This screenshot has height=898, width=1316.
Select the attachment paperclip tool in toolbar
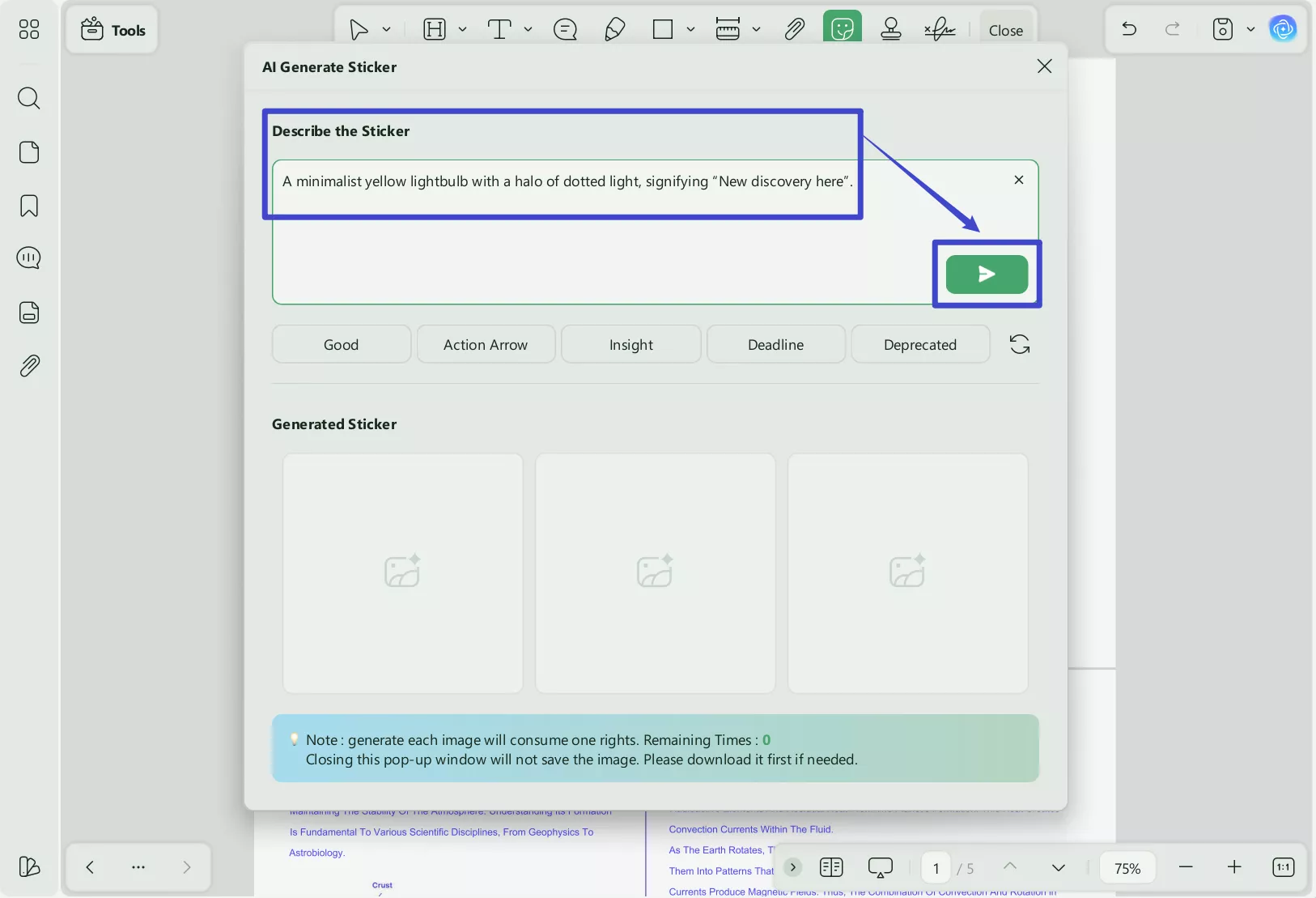tap(795, 30)
